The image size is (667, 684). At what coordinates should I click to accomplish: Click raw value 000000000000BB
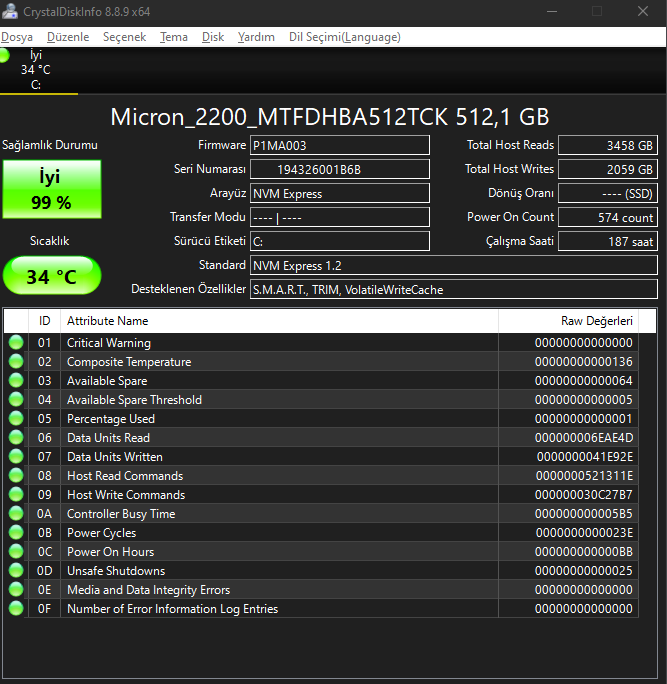pos(584,552)
